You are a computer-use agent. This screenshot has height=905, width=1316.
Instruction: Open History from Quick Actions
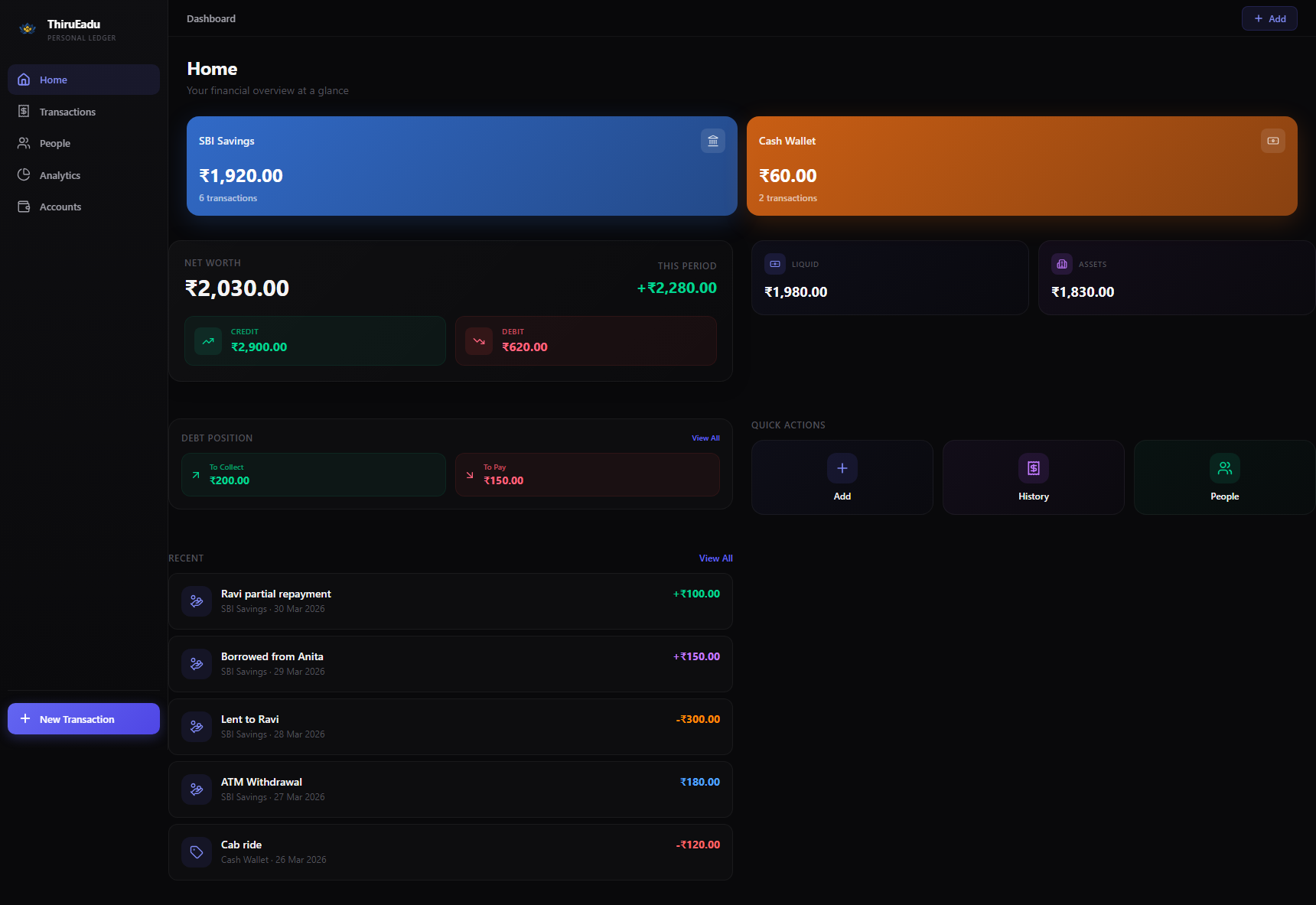coord(1033,477)
